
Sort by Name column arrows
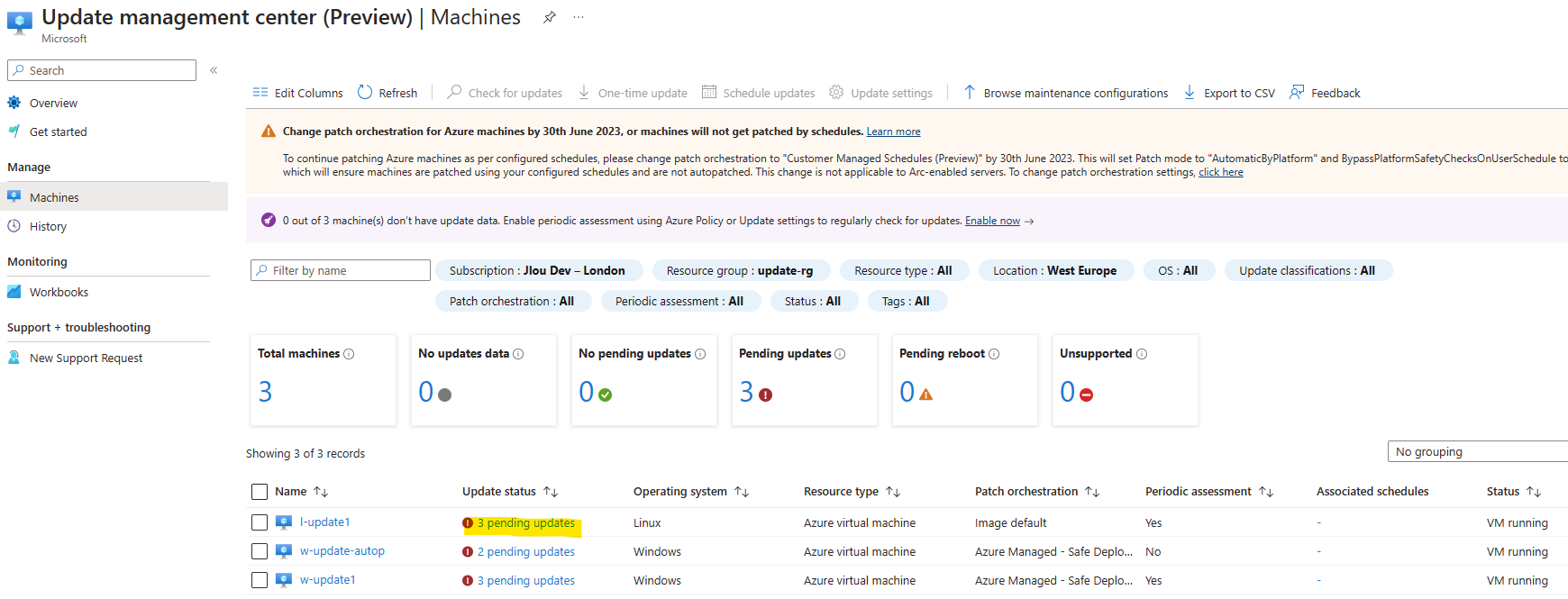point(321,492)
